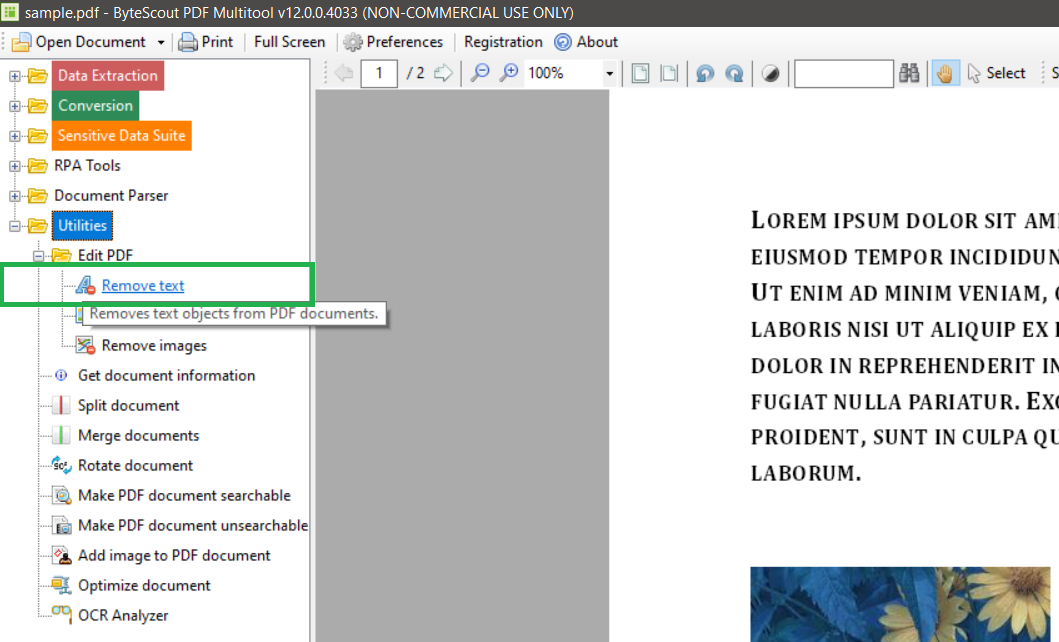The height and width of the screenshot is (642, 1059).
Task: Click the Print toolbar button
Action: tap(205, 42)
